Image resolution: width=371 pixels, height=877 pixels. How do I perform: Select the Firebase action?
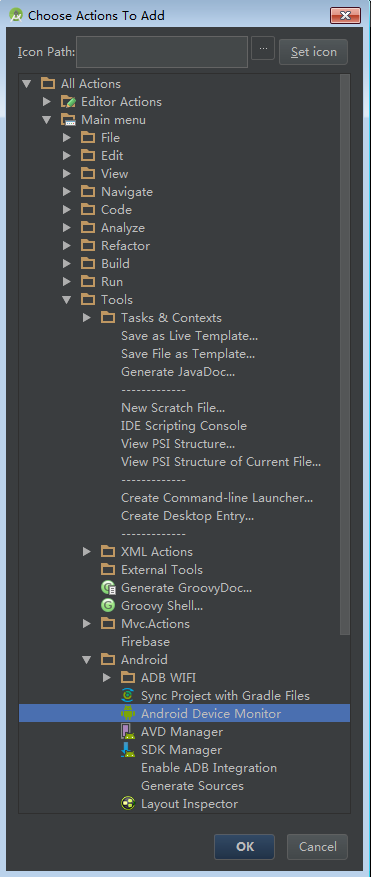145,642
